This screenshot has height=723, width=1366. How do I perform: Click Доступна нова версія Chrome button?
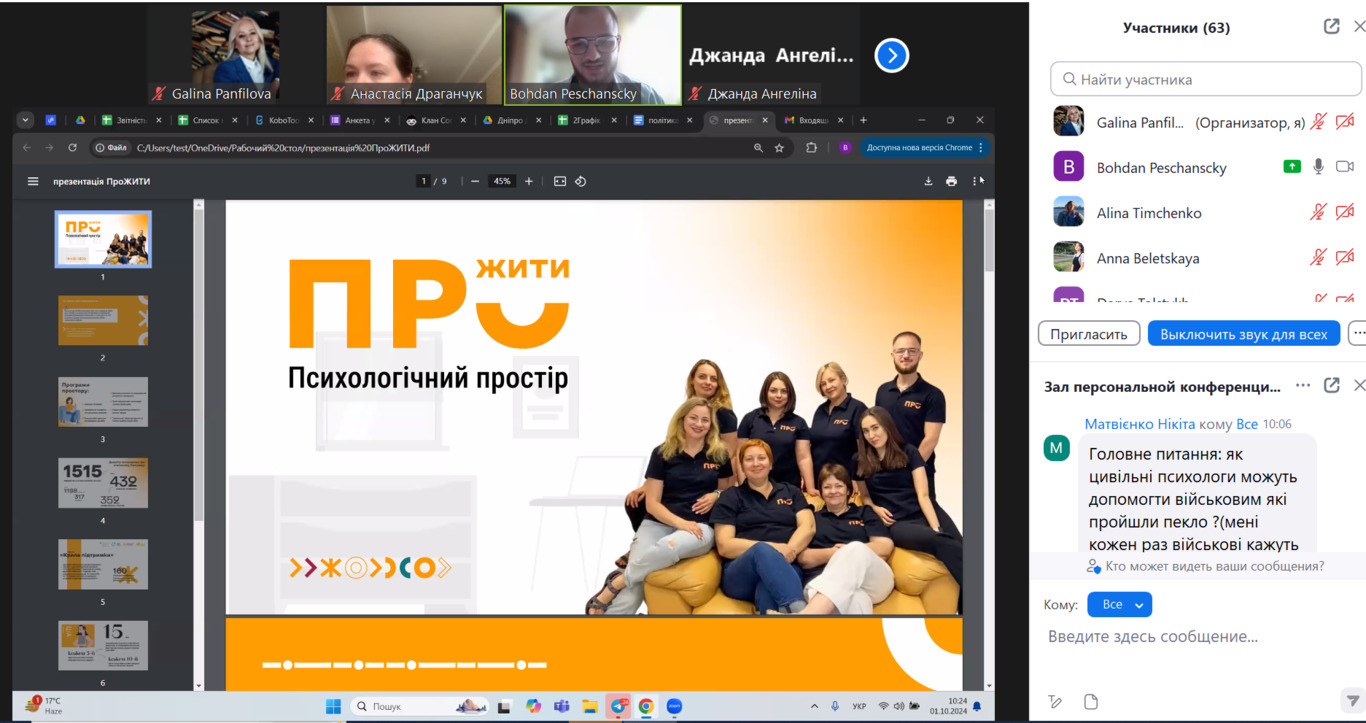click(924, 148)
